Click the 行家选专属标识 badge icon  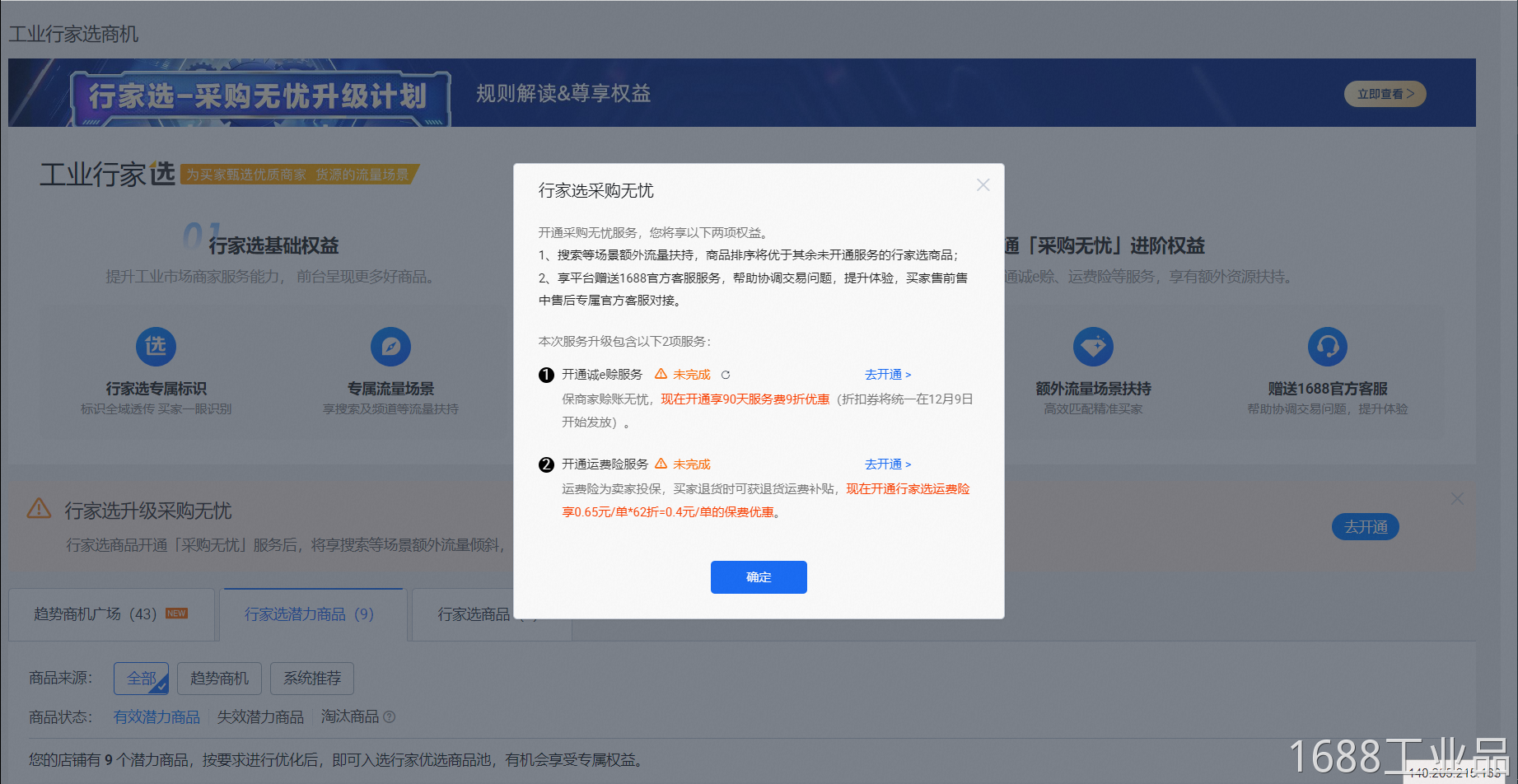click(x=156, y=347)
